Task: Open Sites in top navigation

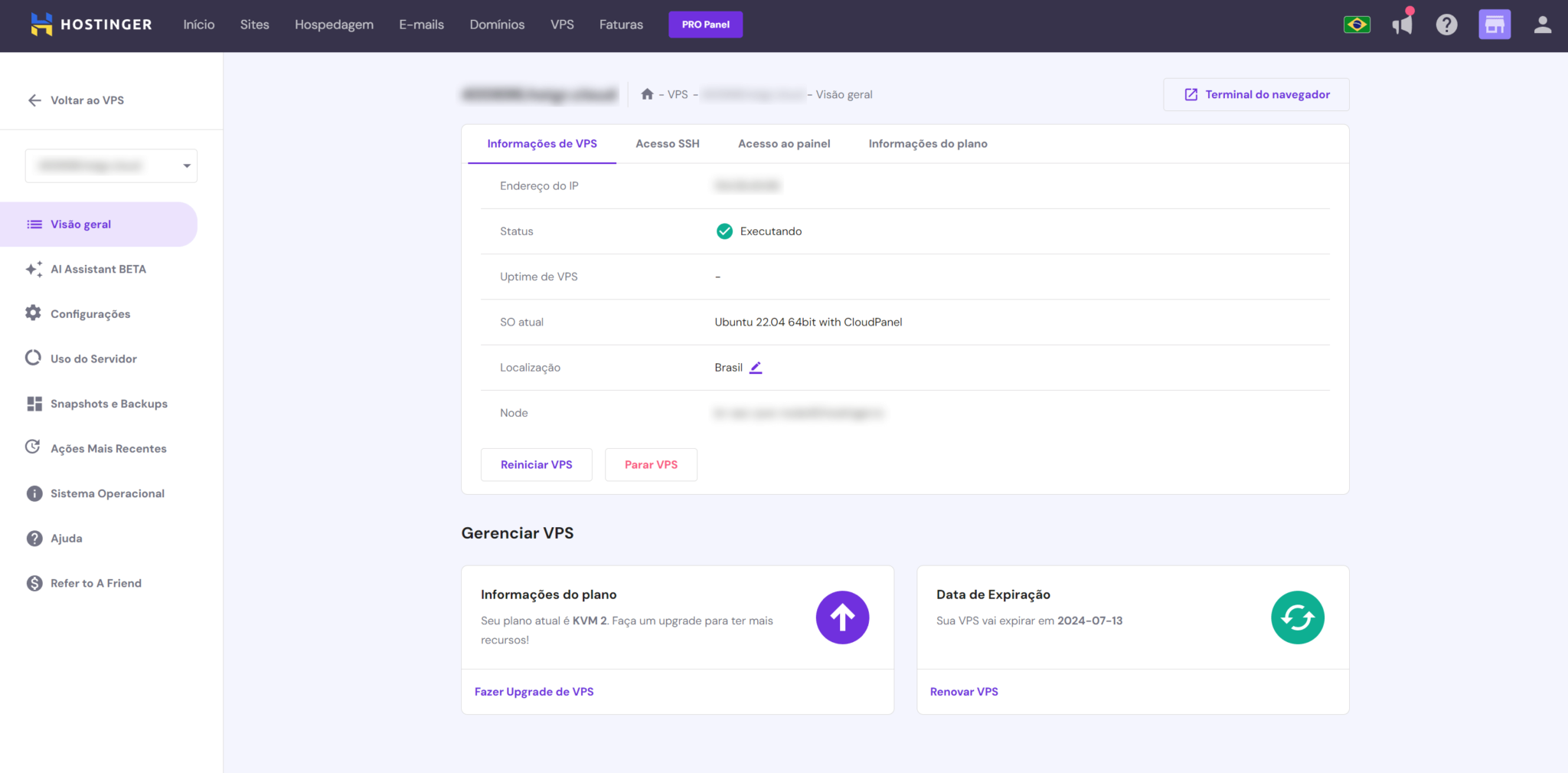Action: click(254, 25)
